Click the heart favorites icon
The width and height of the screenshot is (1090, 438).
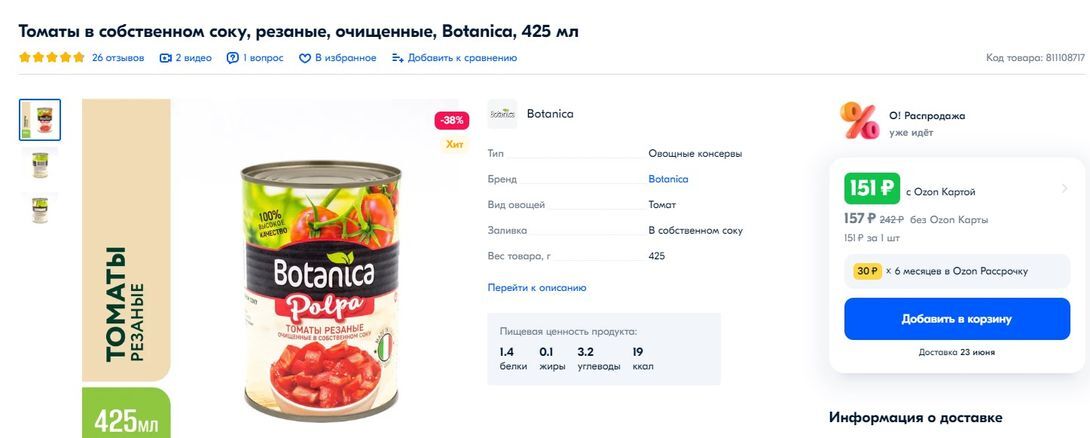(305, 58)
